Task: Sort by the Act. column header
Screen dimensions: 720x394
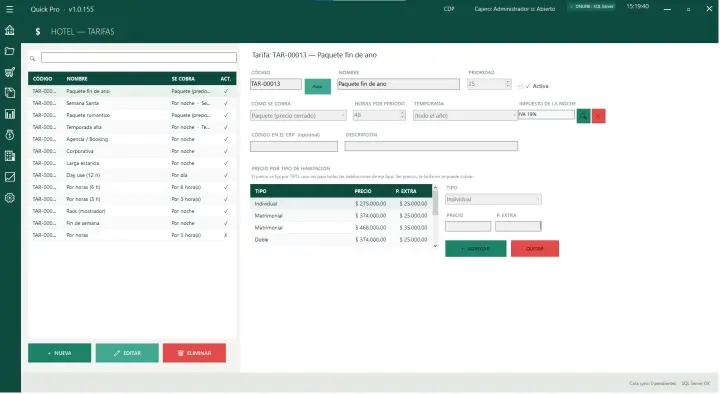Action: coord(225,79)
